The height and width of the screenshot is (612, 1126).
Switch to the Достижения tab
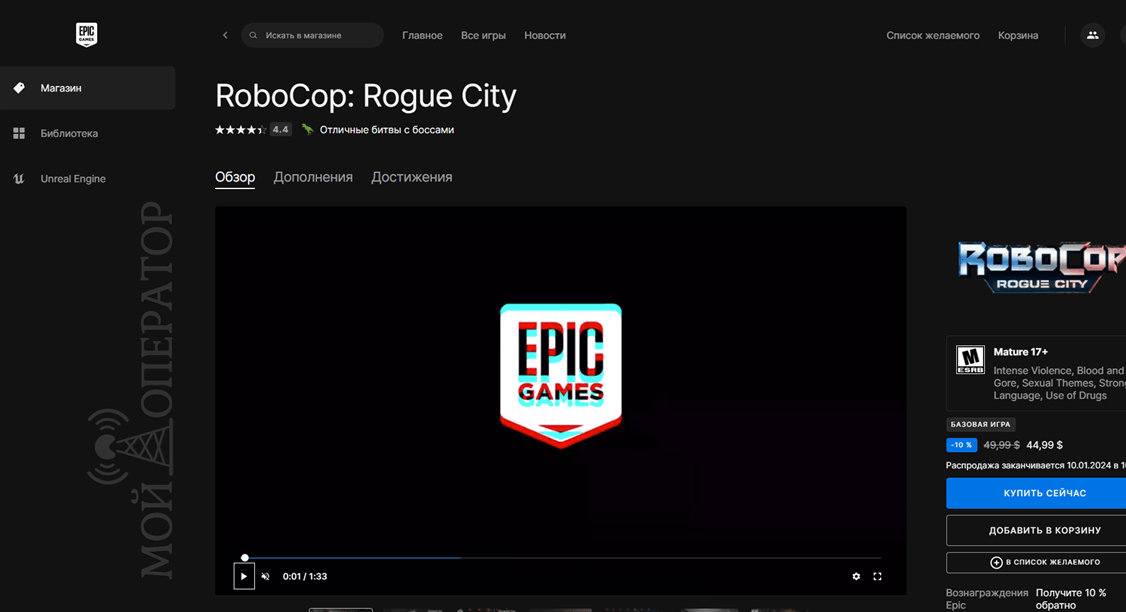click(x=411, y=177)
